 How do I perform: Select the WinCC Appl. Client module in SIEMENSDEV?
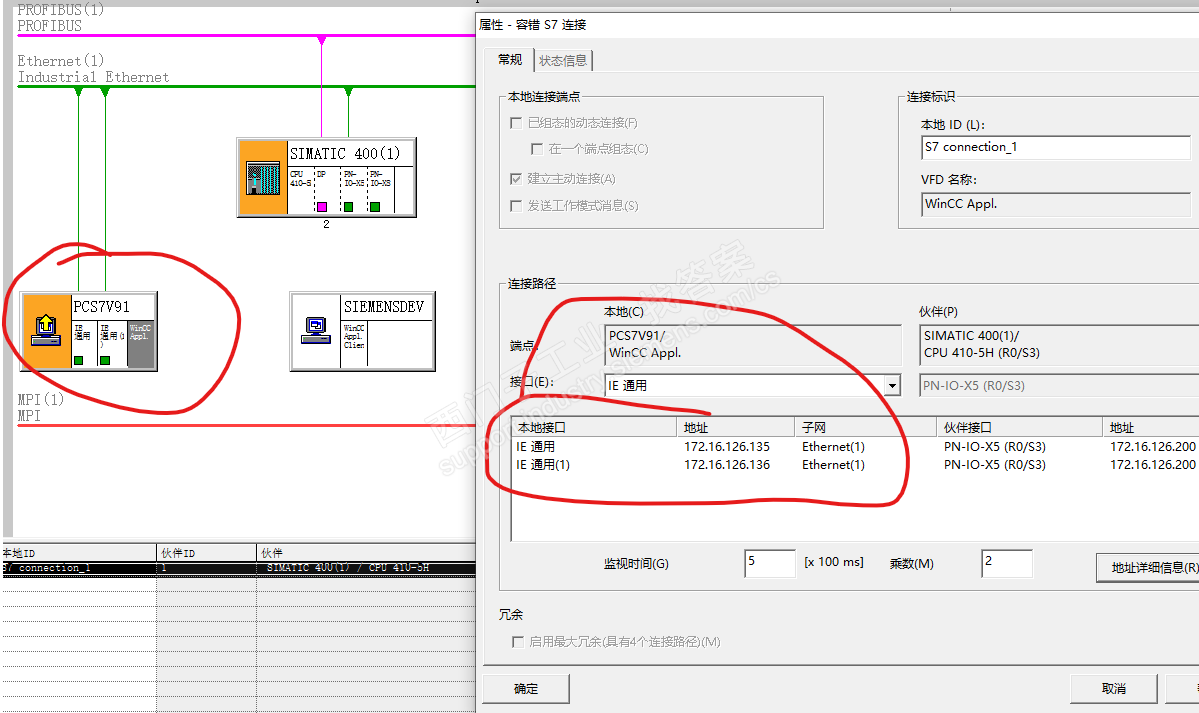(354, 343)
